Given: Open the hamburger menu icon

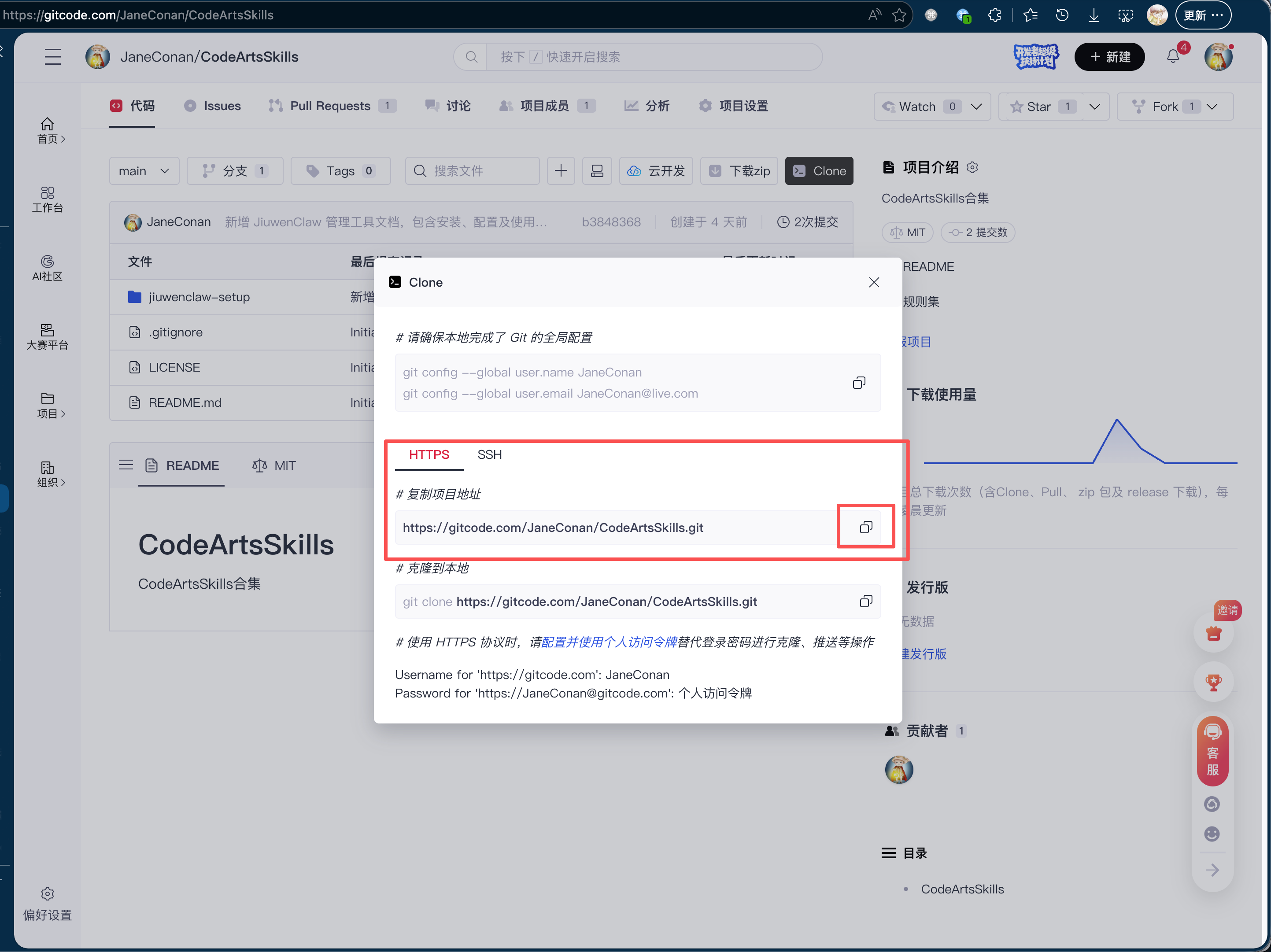Looking at the screenshot, I should click(52, 56).
